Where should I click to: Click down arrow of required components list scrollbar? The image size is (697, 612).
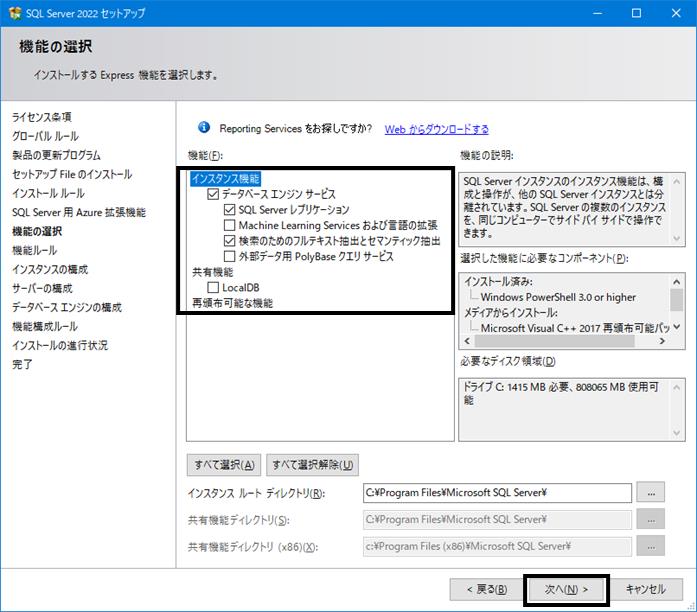[677, 327]
